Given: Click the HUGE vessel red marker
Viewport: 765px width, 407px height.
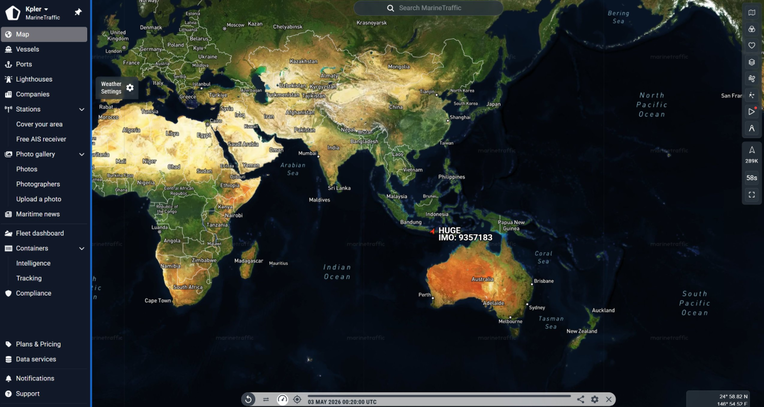Looking at the screenshot, I should point(432,231).
